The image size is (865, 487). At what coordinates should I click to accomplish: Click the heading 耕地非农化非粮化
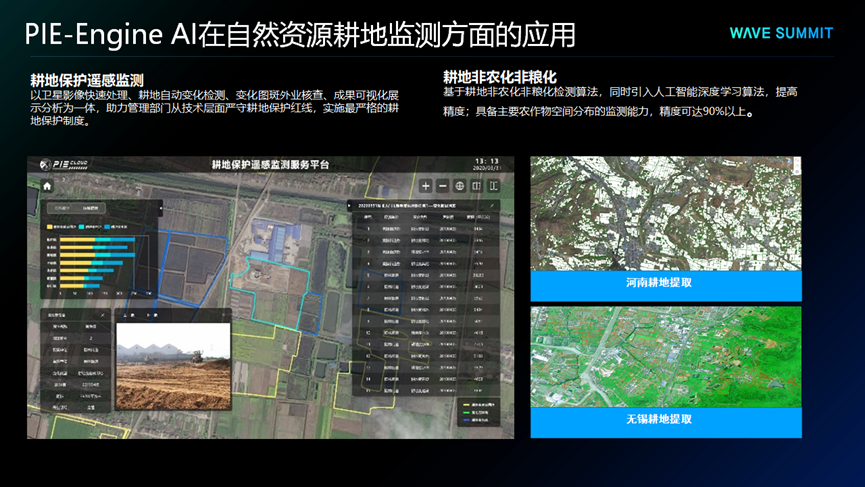[500, 77]
